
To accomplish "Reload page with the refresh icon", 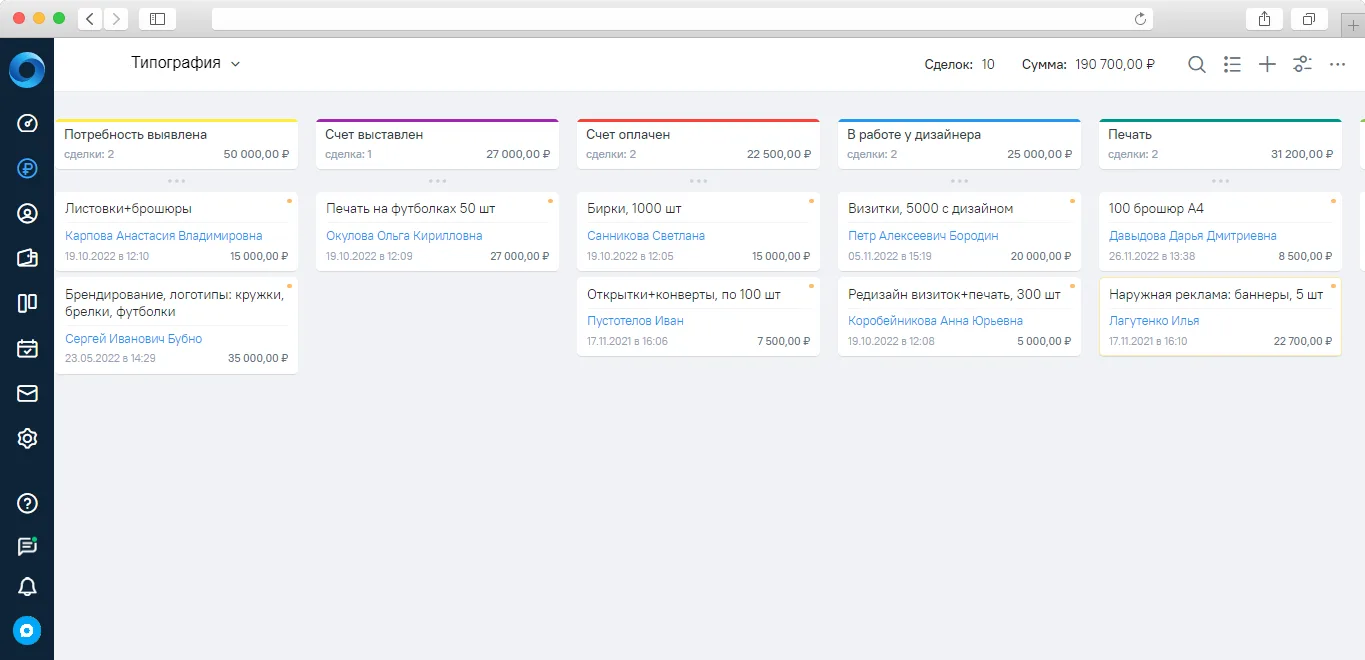I will click(x=1140, y=18).
